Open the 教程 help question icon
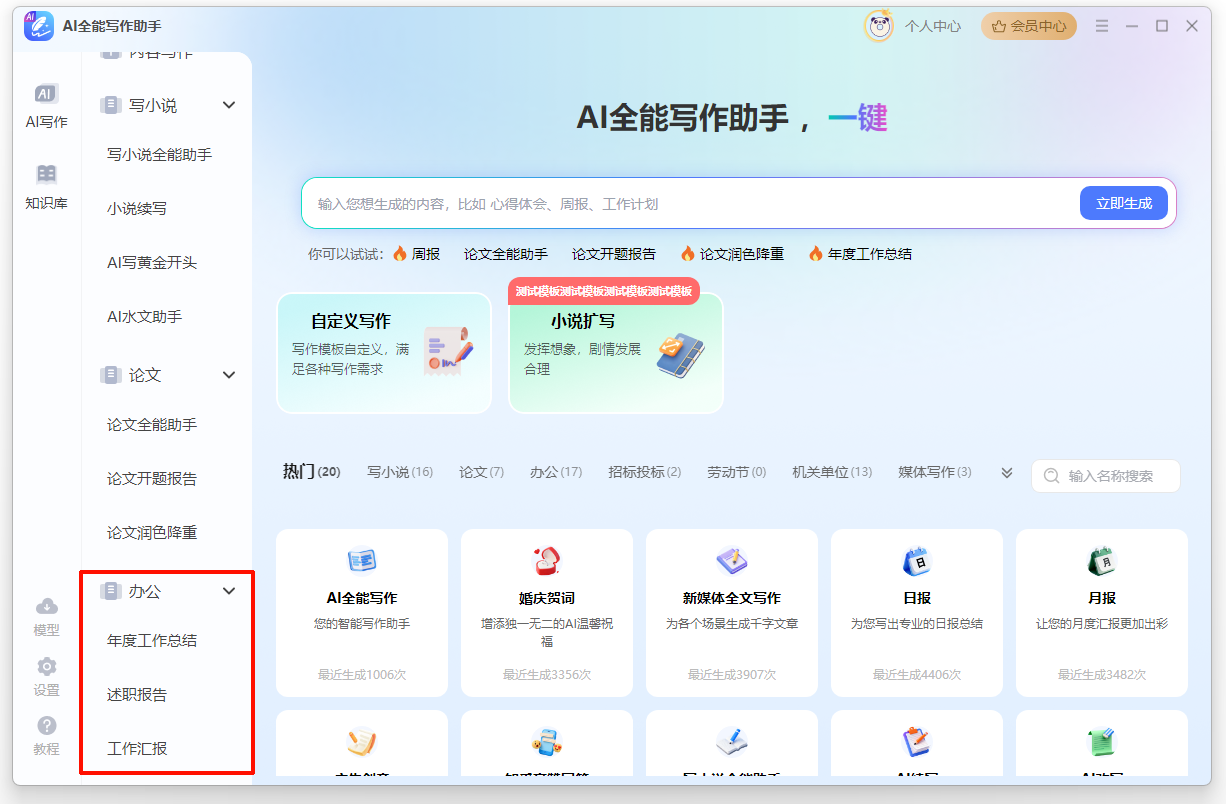The height and width of the screenshot is (804, 1226). point(46,726)
